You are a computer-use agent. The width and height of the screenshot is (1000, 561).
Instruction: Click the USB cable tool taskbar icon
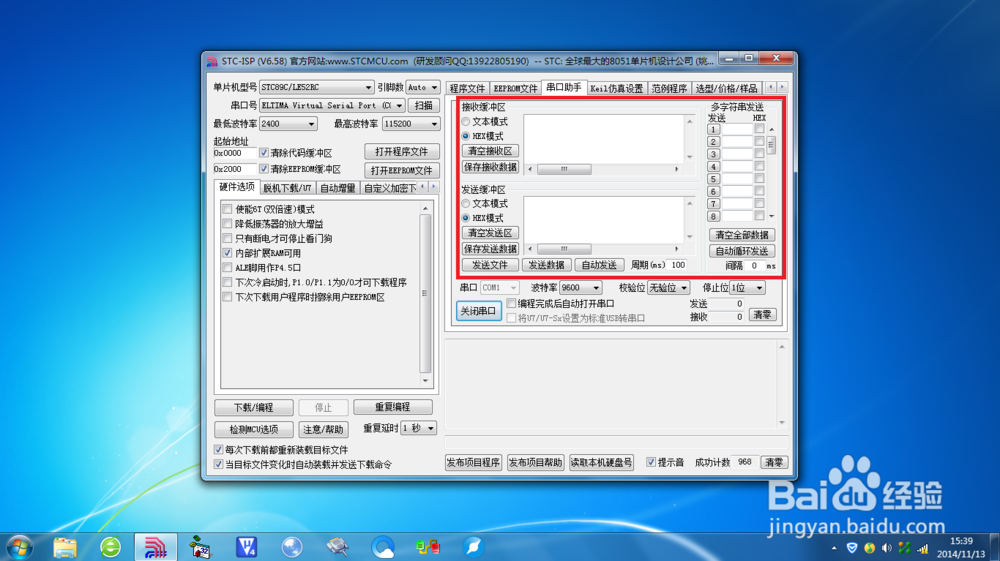tap(337, 547)
